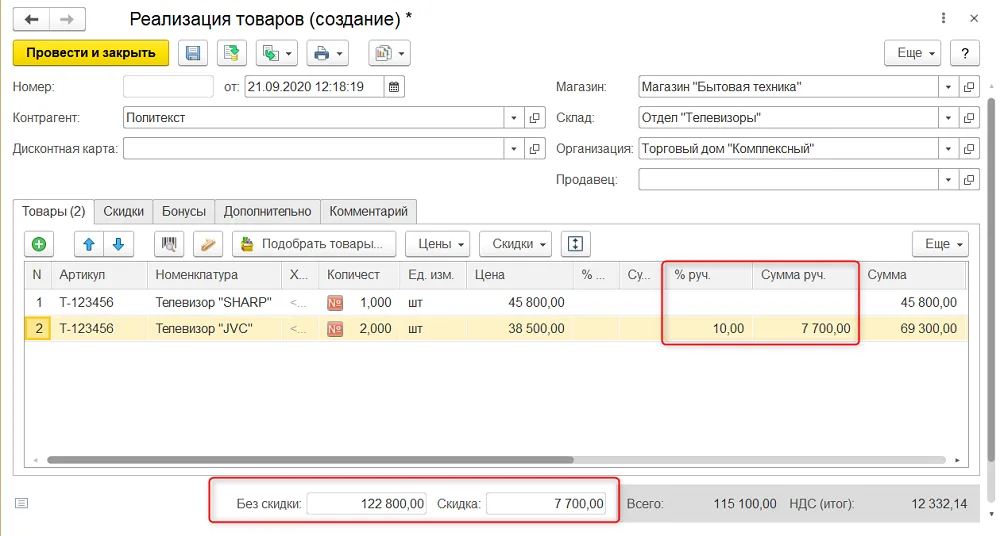Screen dimensions: 1000x536
Task: Go back with the left arrow button
Action: 31,19
